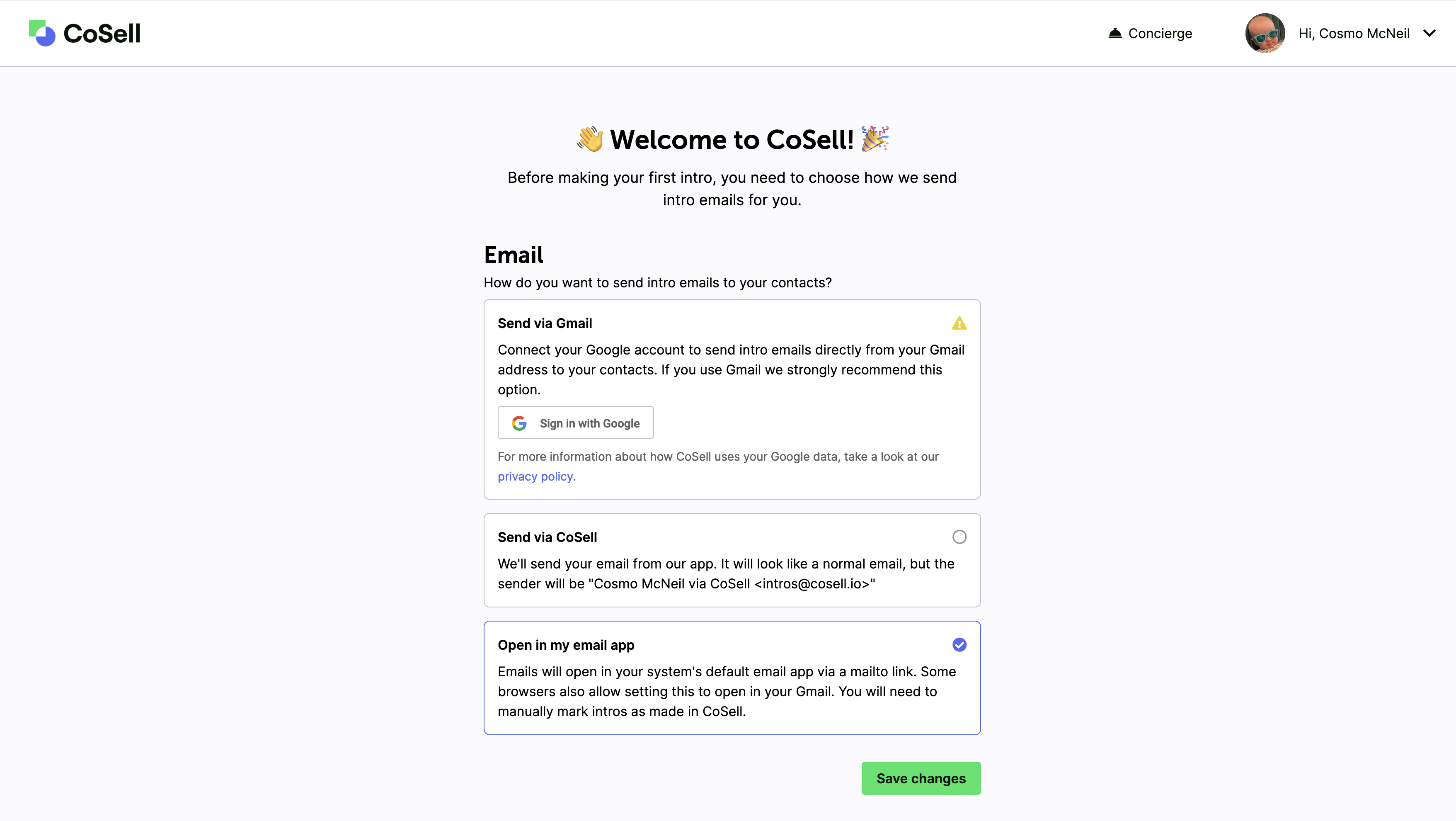Click the Email section heading
1456x821 pixels.
(x=513, y=255)
